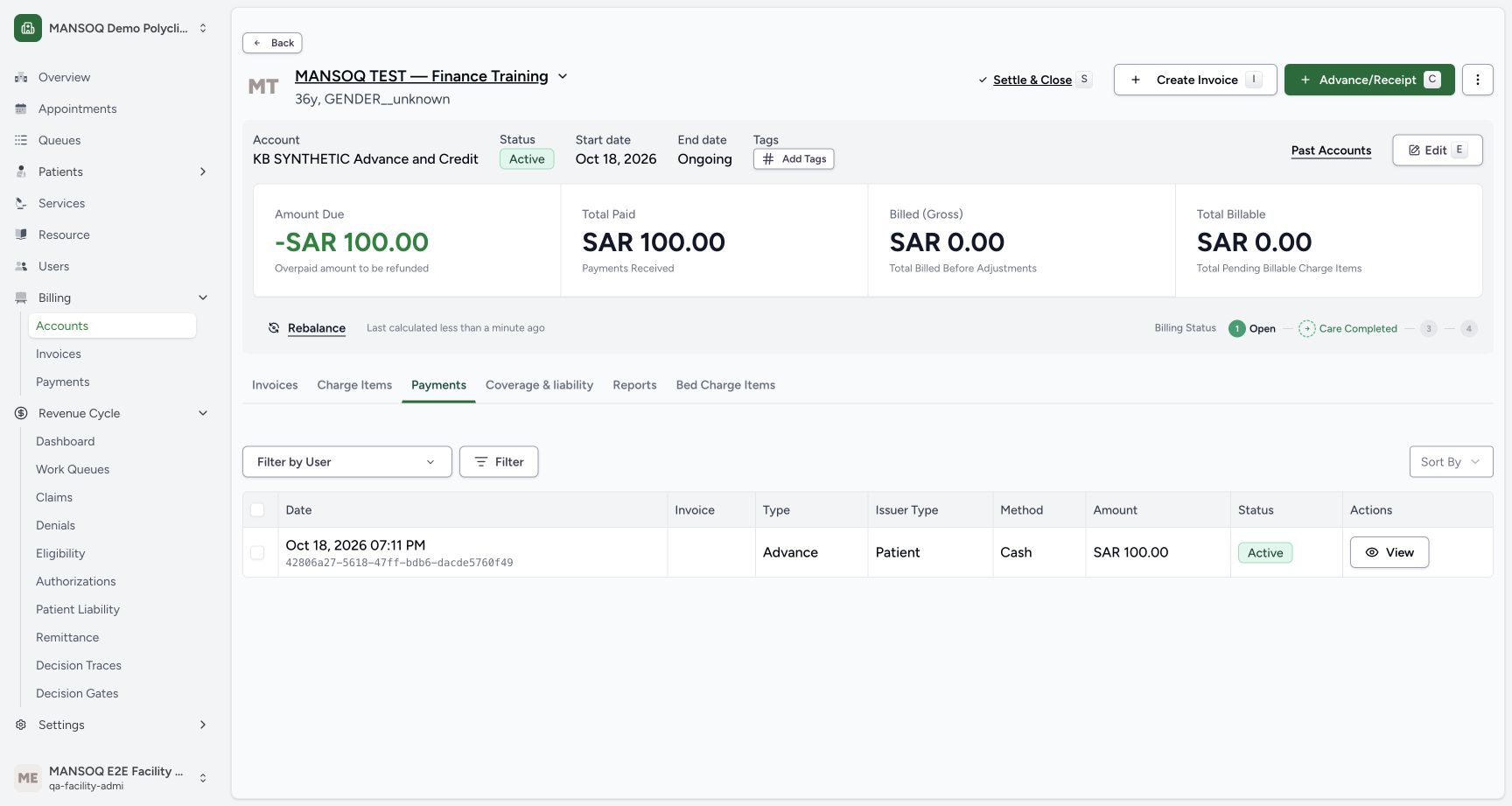
Task: Switch to the Charge Items tab
Action: click(x=354, y=385)
